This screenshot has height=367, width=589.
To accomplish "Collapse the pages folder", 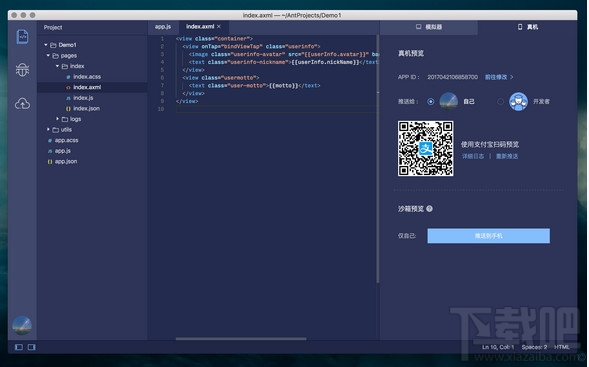I will tap(48, 56).
